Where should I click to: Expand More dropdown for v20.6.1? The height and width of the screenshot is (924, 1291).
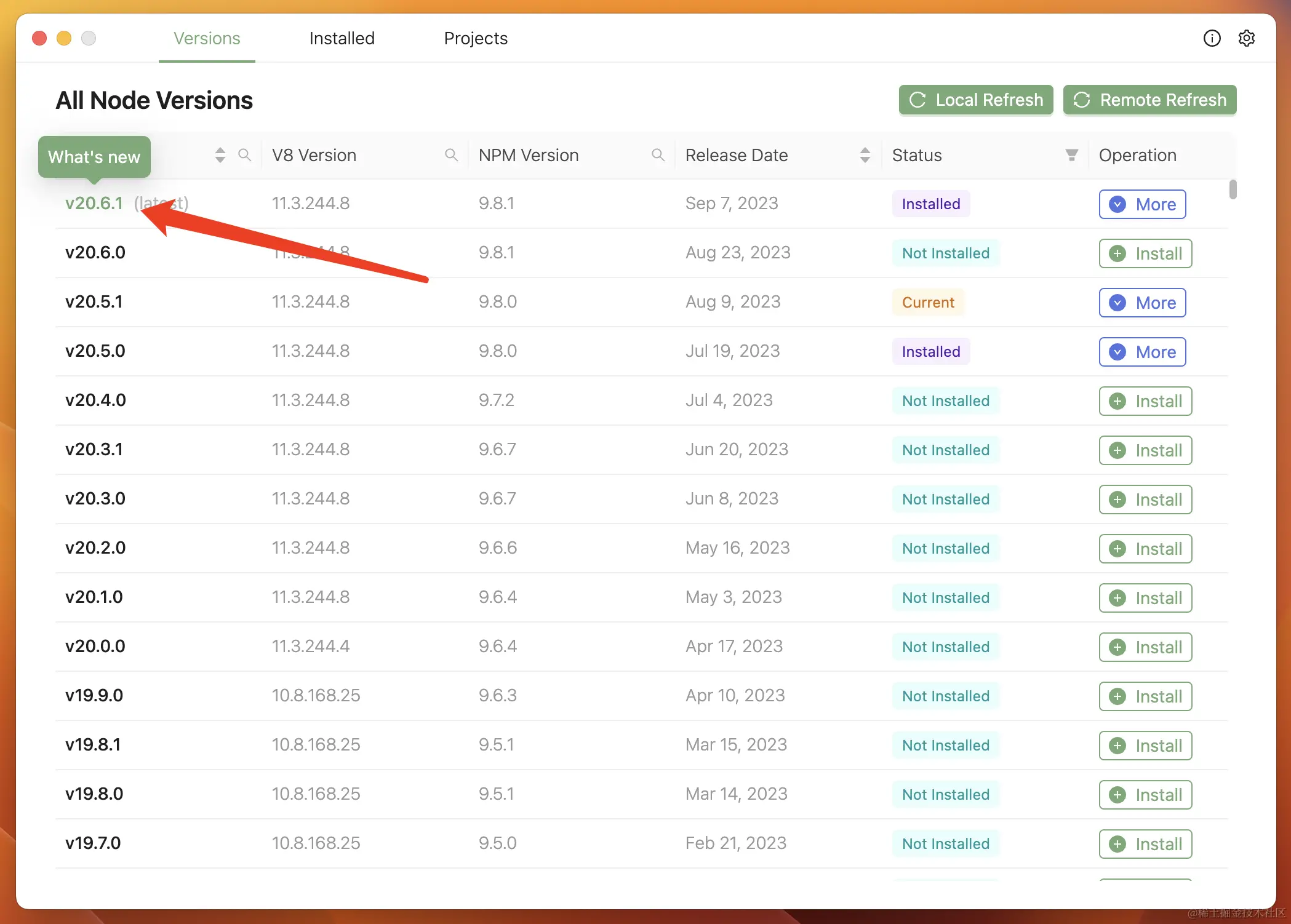[1142, 204]
